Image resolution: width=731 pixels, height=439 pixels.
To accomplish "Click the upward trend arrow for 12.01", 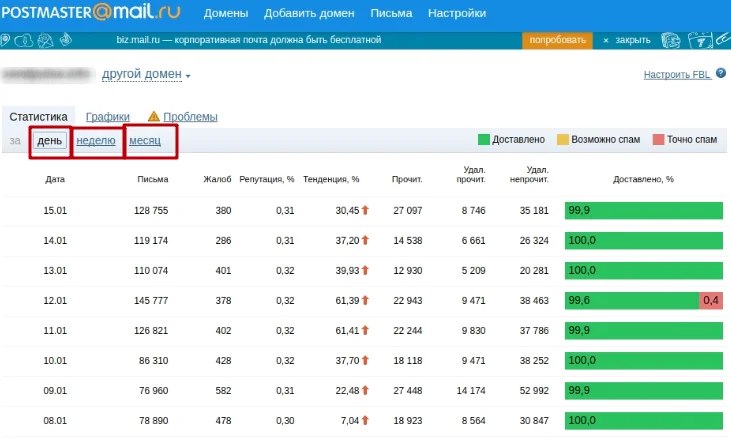I will tap(366, 300).
